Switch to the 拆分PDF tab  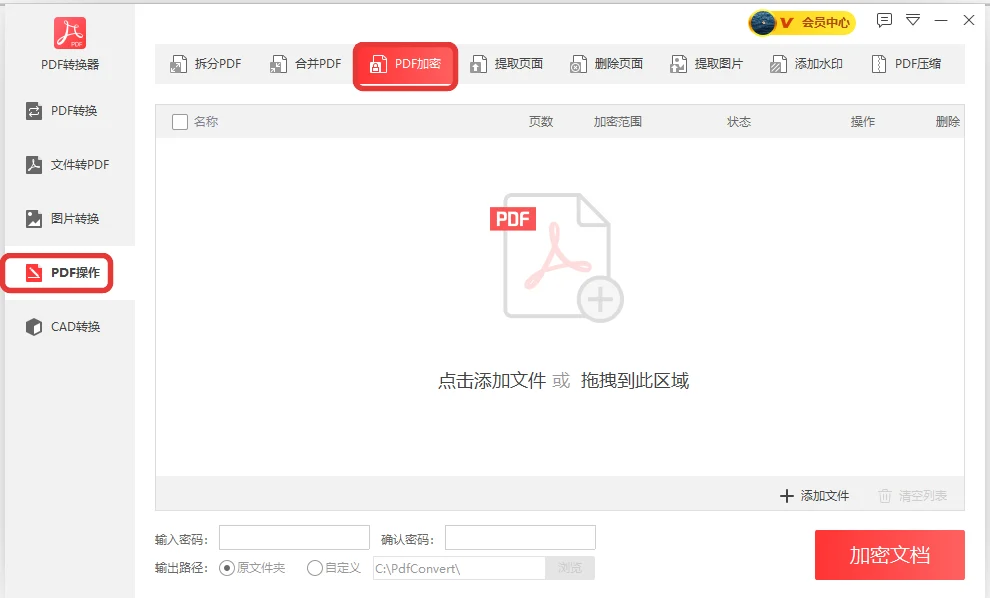point(206,64)
